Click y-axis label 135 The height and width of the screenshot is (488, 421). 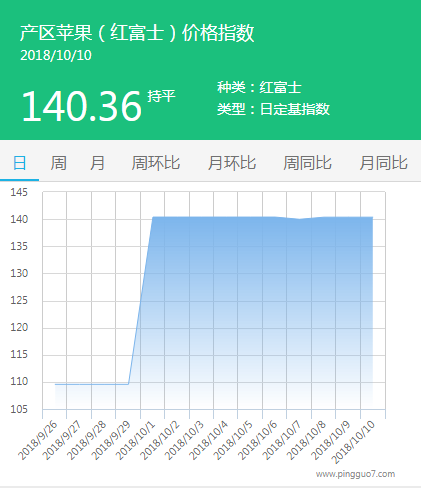tap(19, 246)
